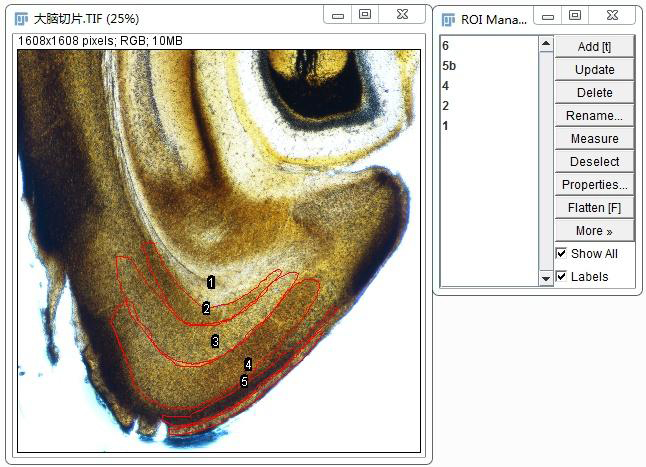
Task: Disable the Labels checkbox
Action: [561, 276]
